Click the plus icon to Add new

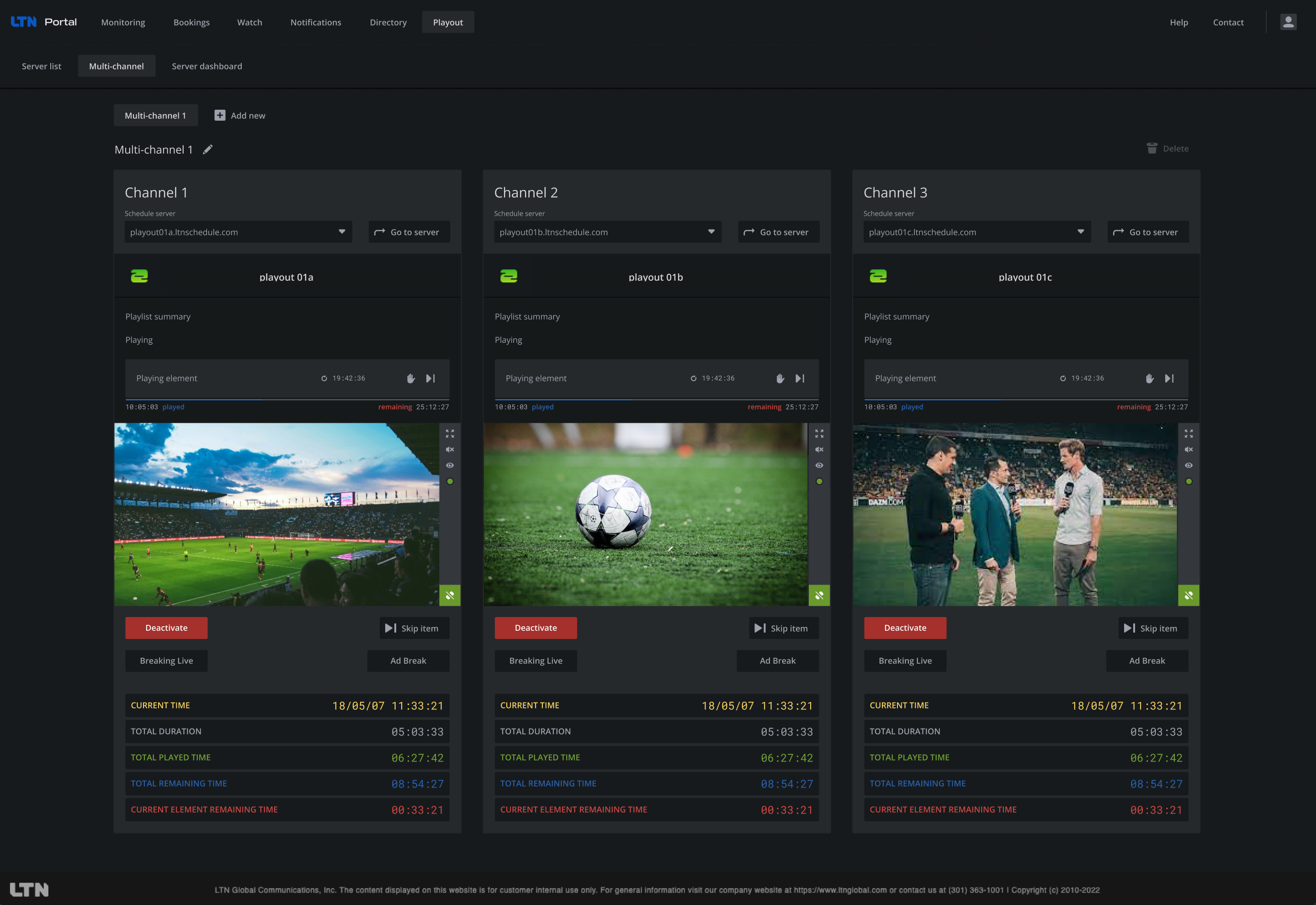(x=220, y=116)
